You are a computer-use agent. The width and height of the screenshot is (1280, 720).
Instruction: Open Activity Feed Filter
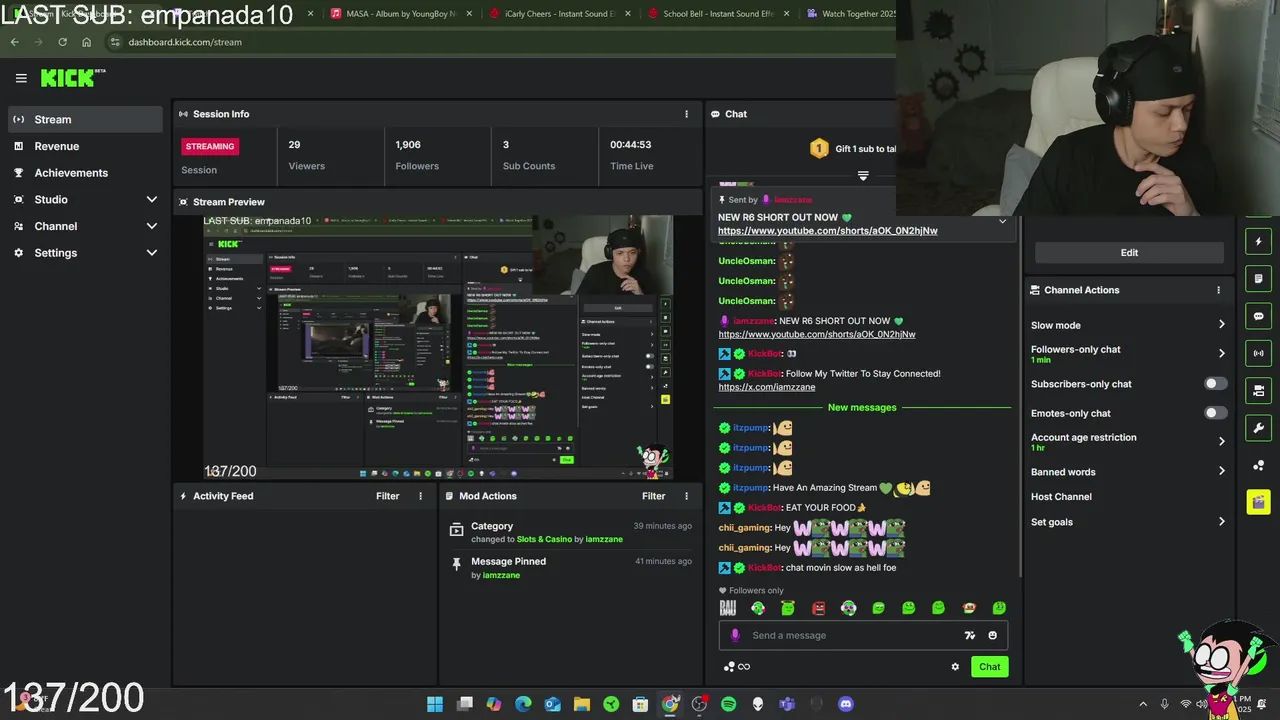(x=387, y=496)
